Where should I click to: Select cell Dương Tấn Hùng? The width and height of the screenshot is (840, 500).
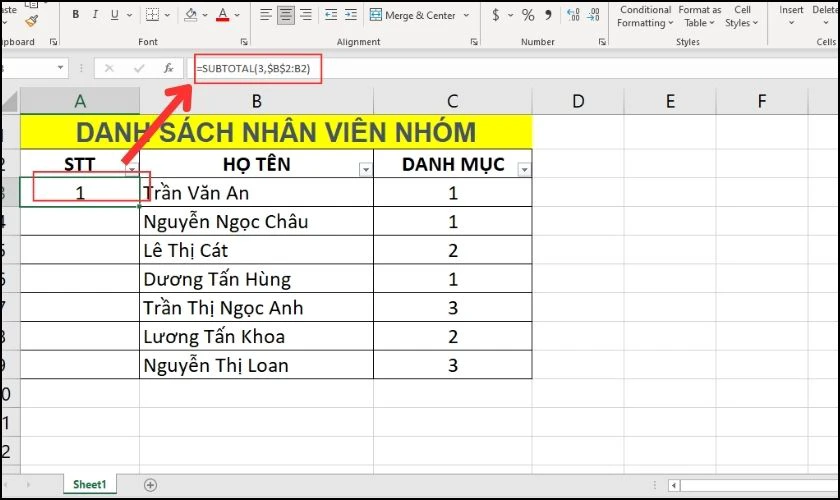[256, 279]
